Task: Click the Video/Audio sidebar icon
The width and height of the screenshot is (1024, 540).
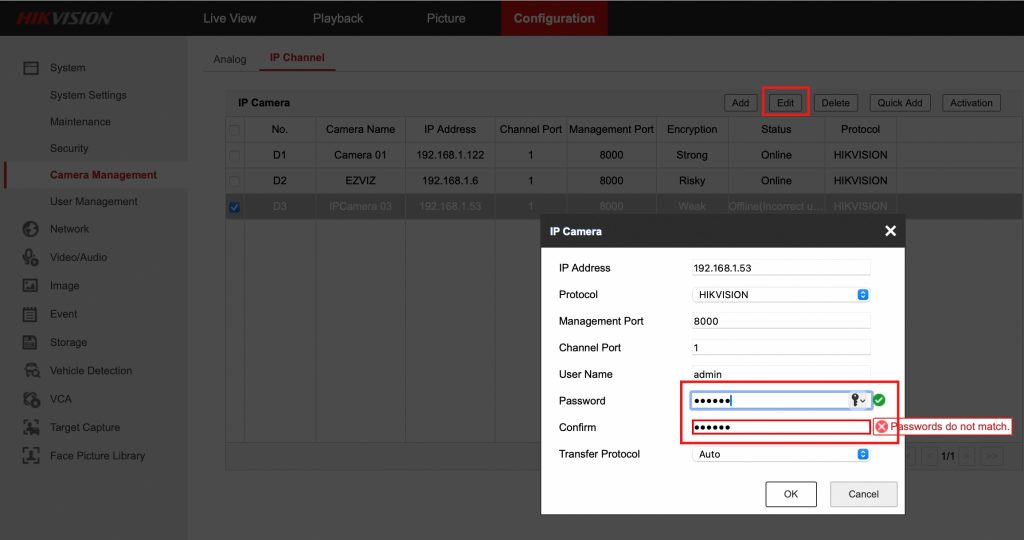Action: [x=31, y=257]
